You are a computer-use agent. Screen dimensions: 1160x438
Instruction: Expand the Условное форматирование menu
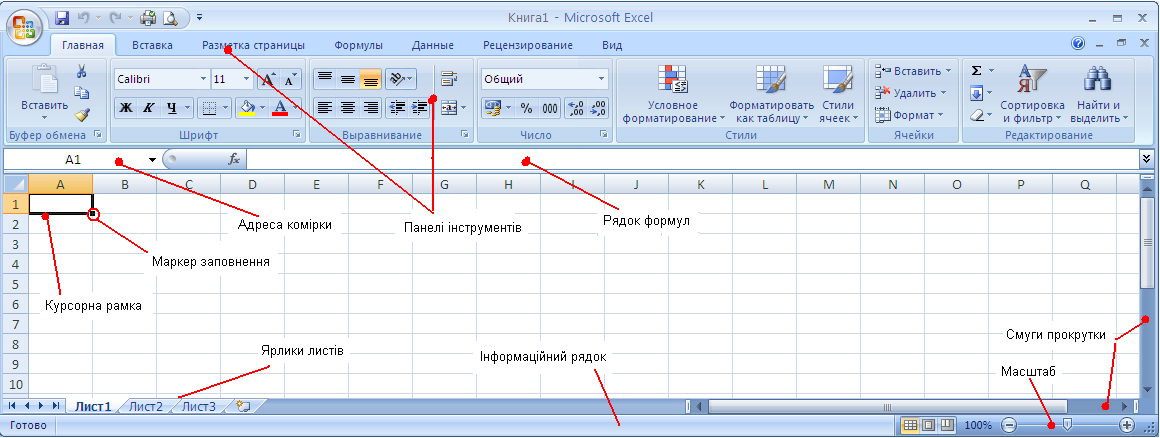click(x=672, y=92)
